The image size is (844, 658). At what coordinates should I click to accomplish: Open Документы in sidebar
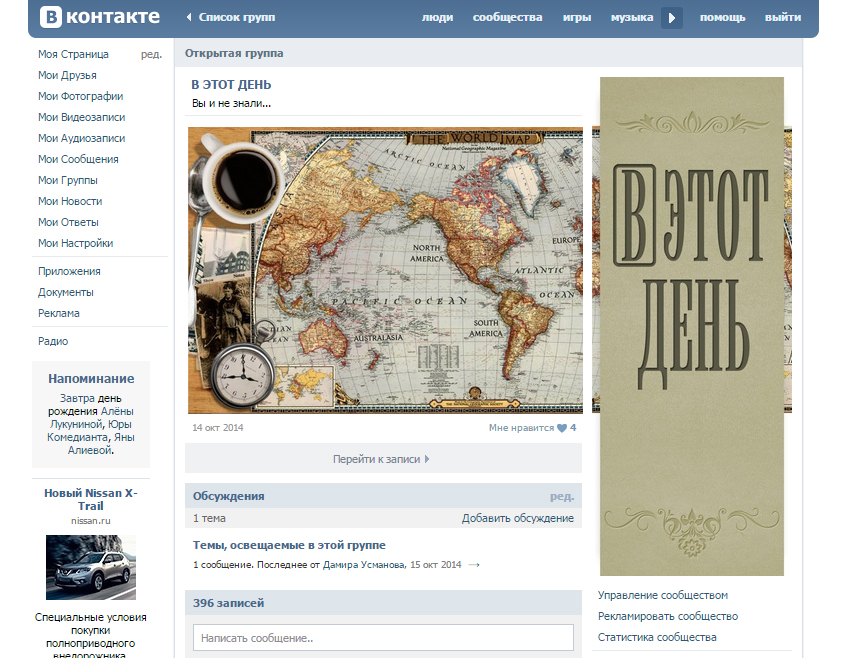pyautogui.click(x=66, y=292)
